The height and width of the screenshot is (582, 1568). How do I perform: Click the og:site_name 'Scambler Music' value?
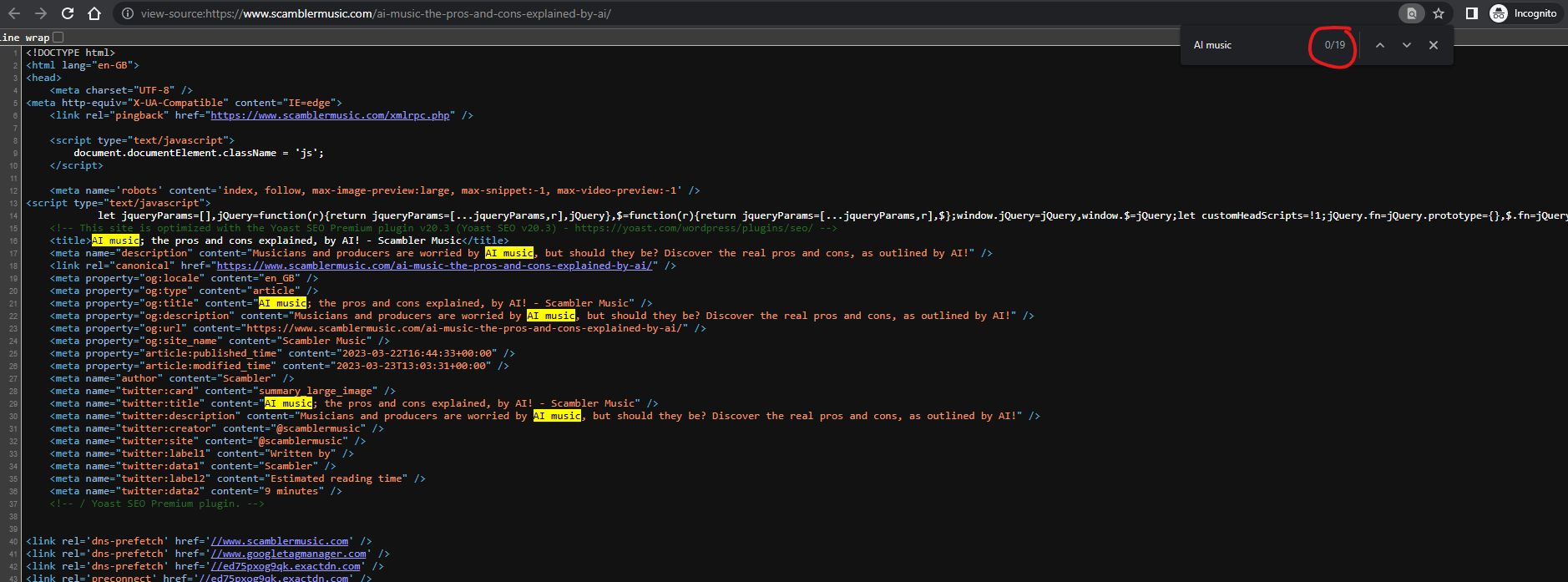(322, 341)
